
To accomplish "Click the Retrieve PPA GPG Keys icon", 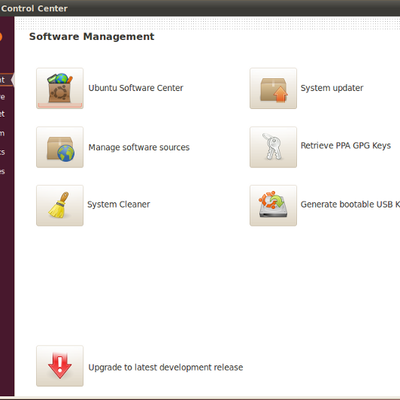I will point(273,147).
